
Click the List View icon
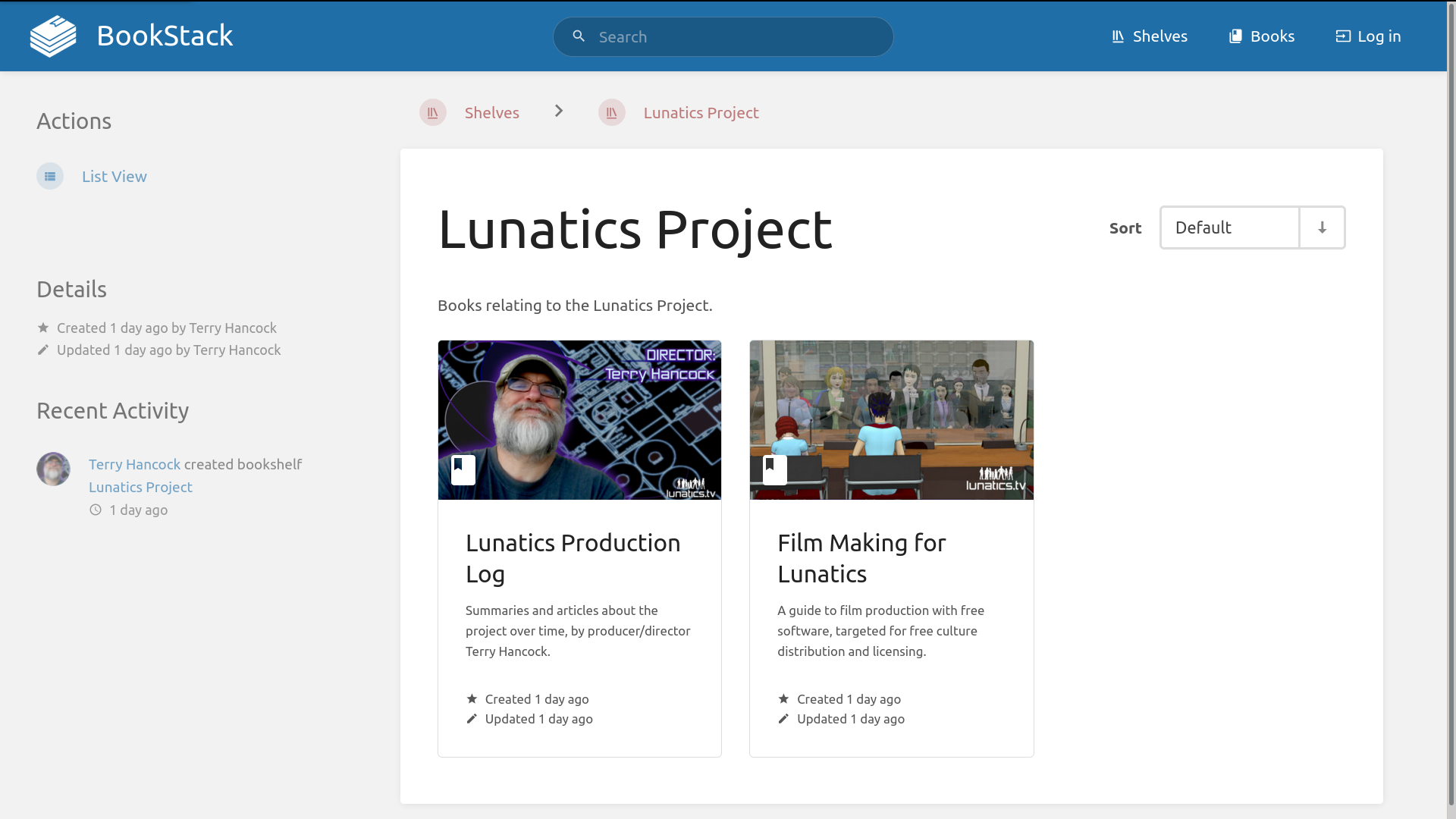[x=50, y=177]
